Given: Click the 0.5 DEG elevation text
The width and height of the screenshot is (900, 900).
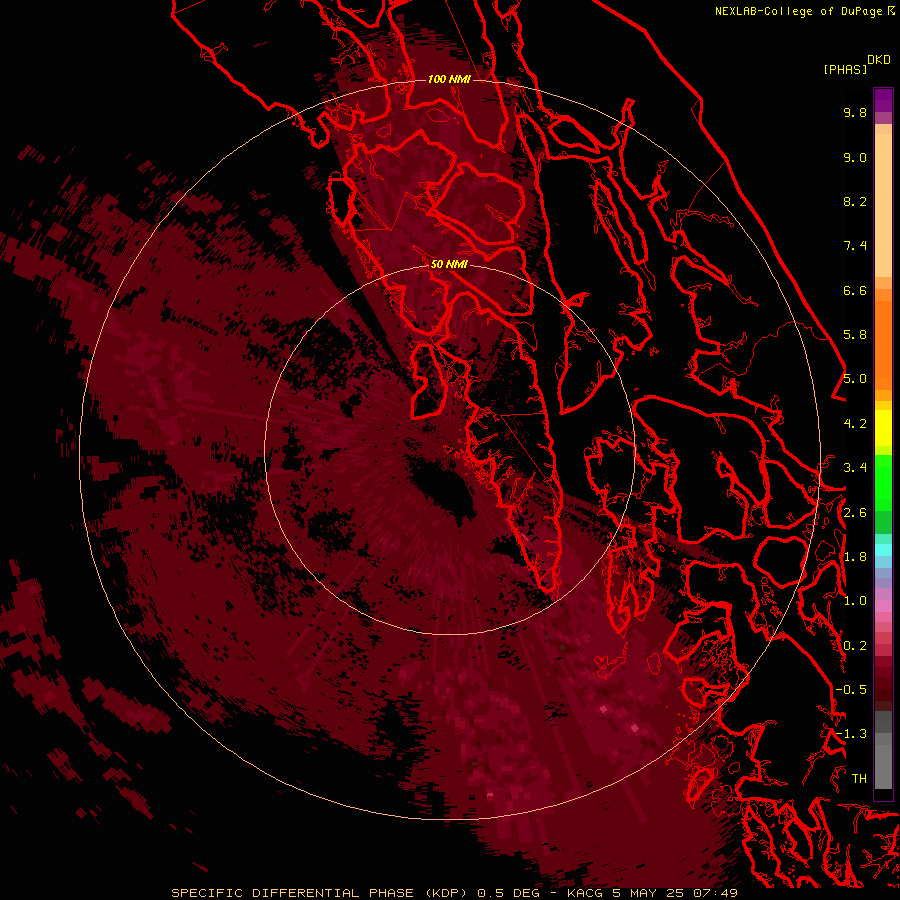Looking at the screenshot, I should tap(509, 893).
